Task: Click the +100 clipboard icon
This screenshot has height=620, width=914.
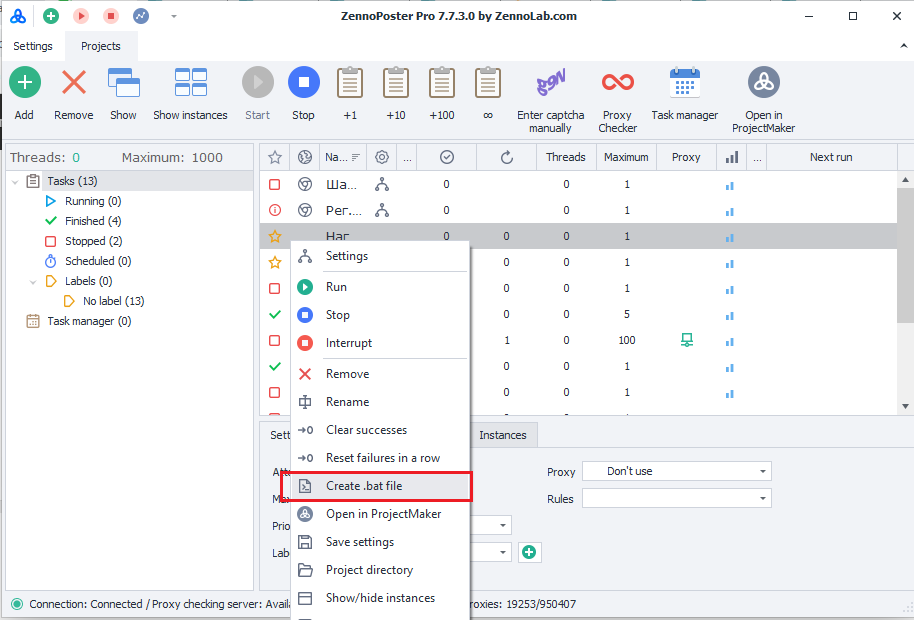Action: click(x=442, y=82)
